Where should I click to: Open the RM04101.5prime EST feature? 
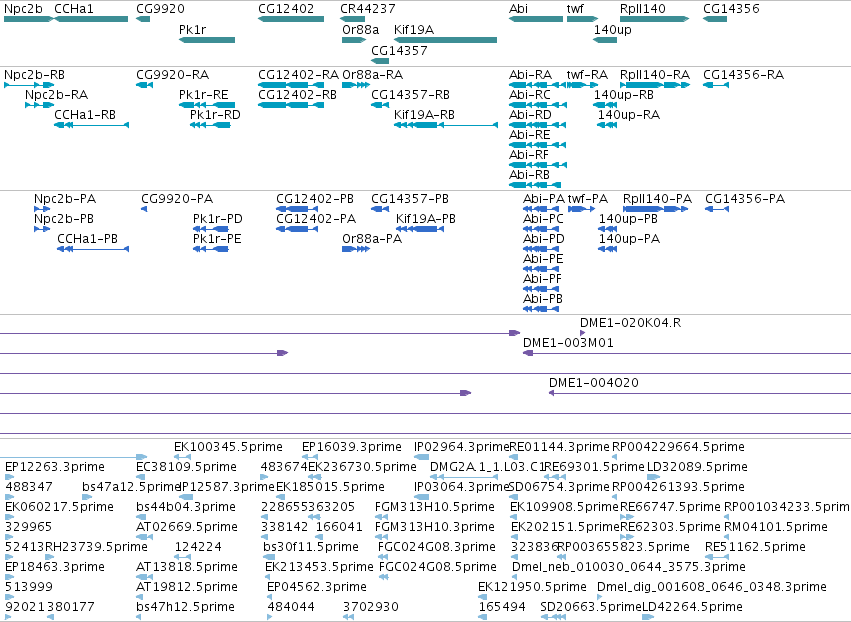click(x=727, y=537)
